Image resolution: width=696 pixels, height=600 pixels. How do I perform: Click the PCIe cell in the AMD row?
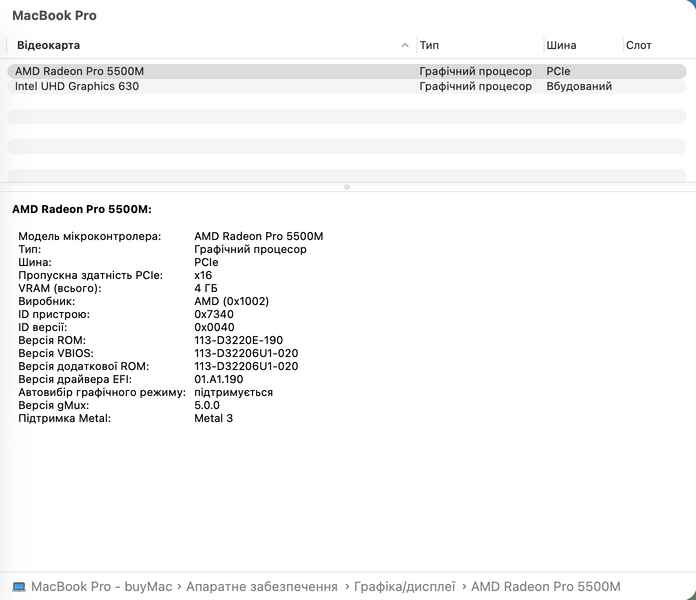(x=558, y=71)
